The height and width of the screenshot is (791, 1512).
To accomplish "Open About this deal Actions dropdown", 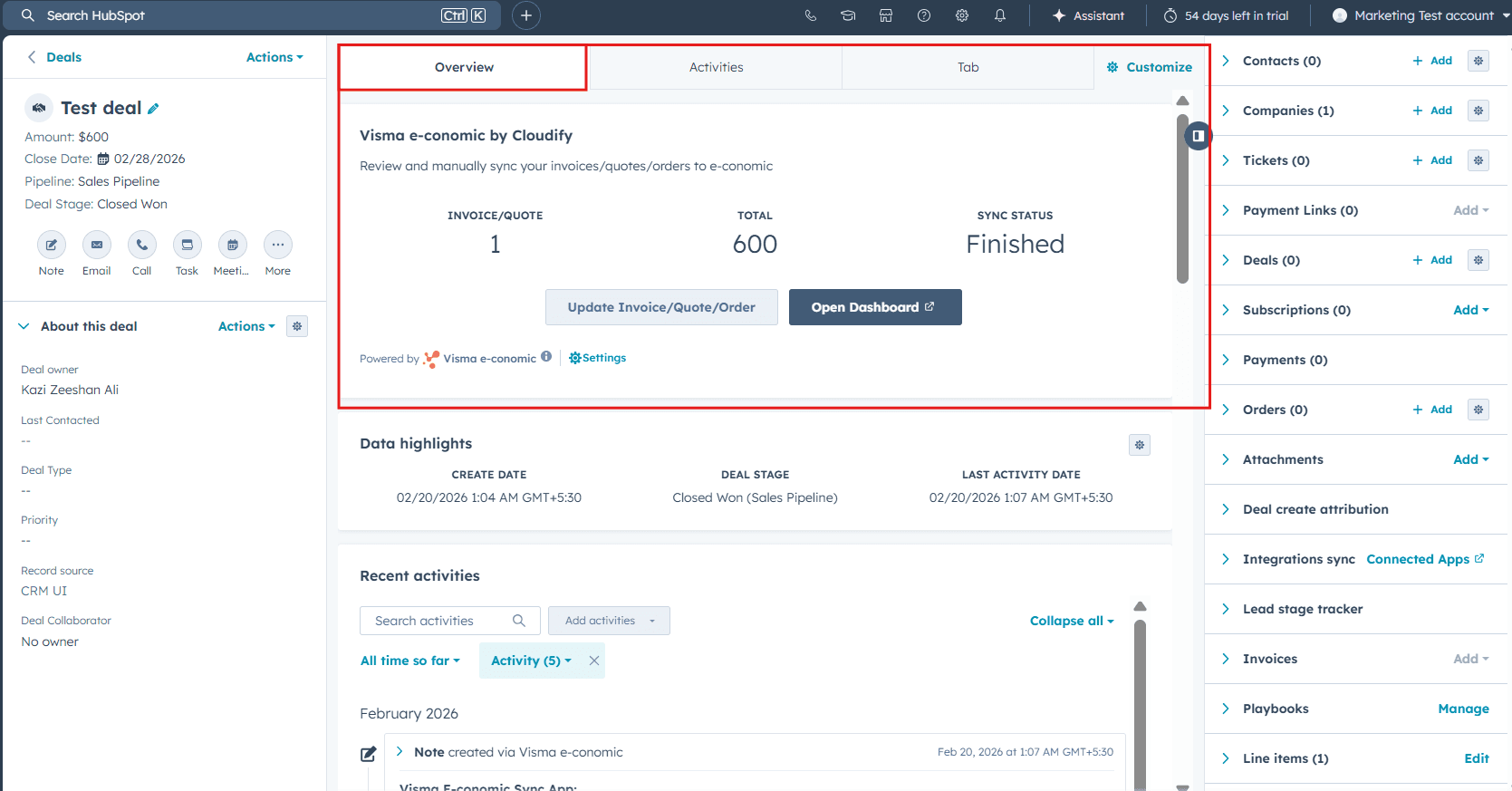I will point(246,326).
